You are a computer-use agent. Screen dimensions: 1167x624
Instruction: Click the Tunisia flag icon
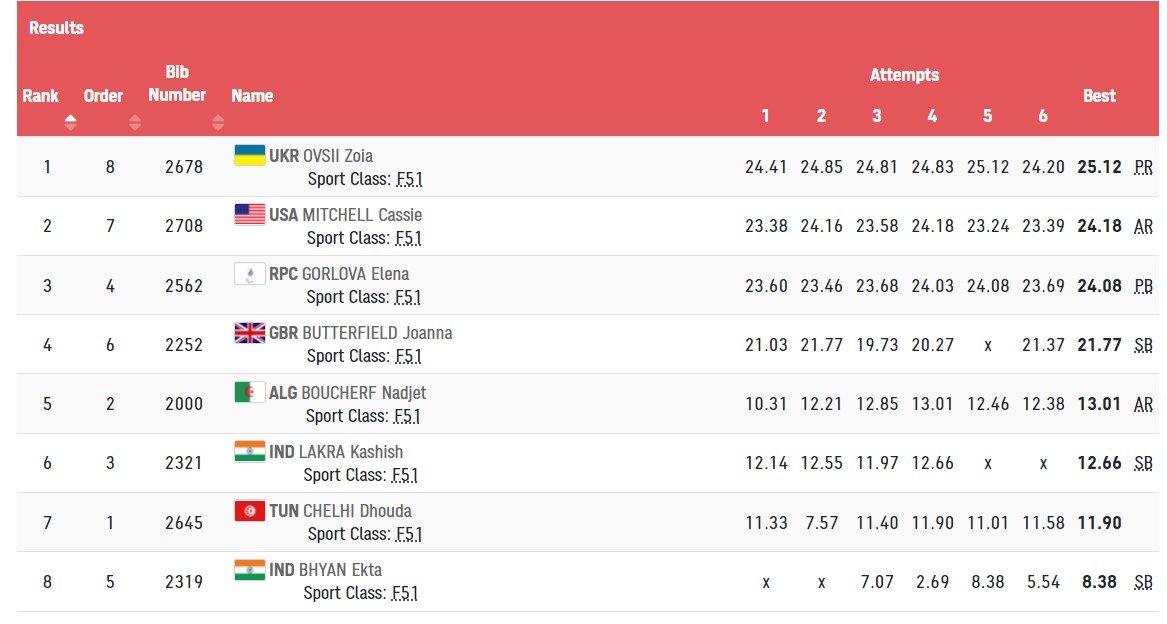pyautogui.click(x=249, y=510)
